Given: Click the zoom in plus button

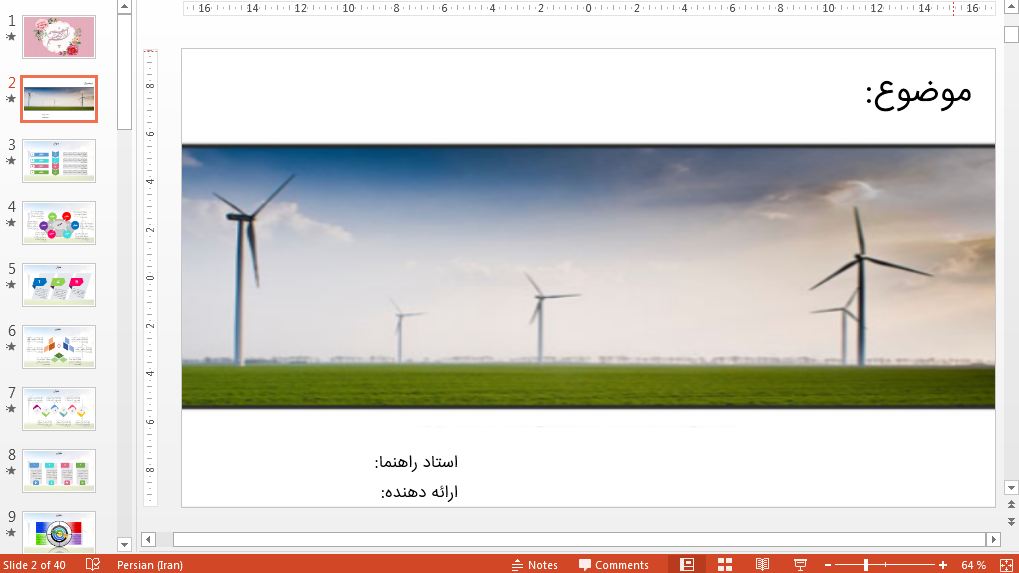Looking at the screenshot, I should 943,565.
